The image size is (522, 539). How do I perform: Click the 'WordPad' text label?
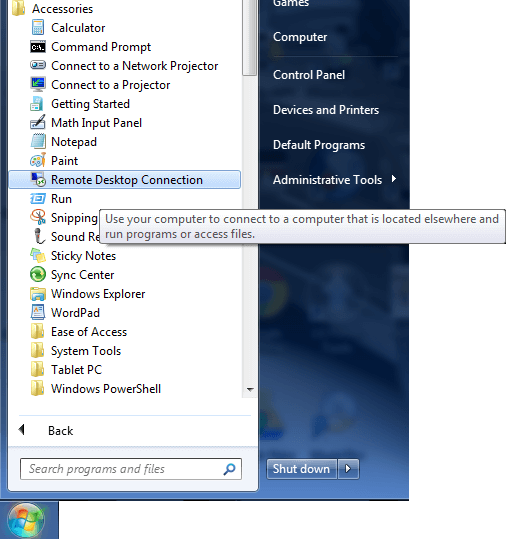tap(75, 313)
